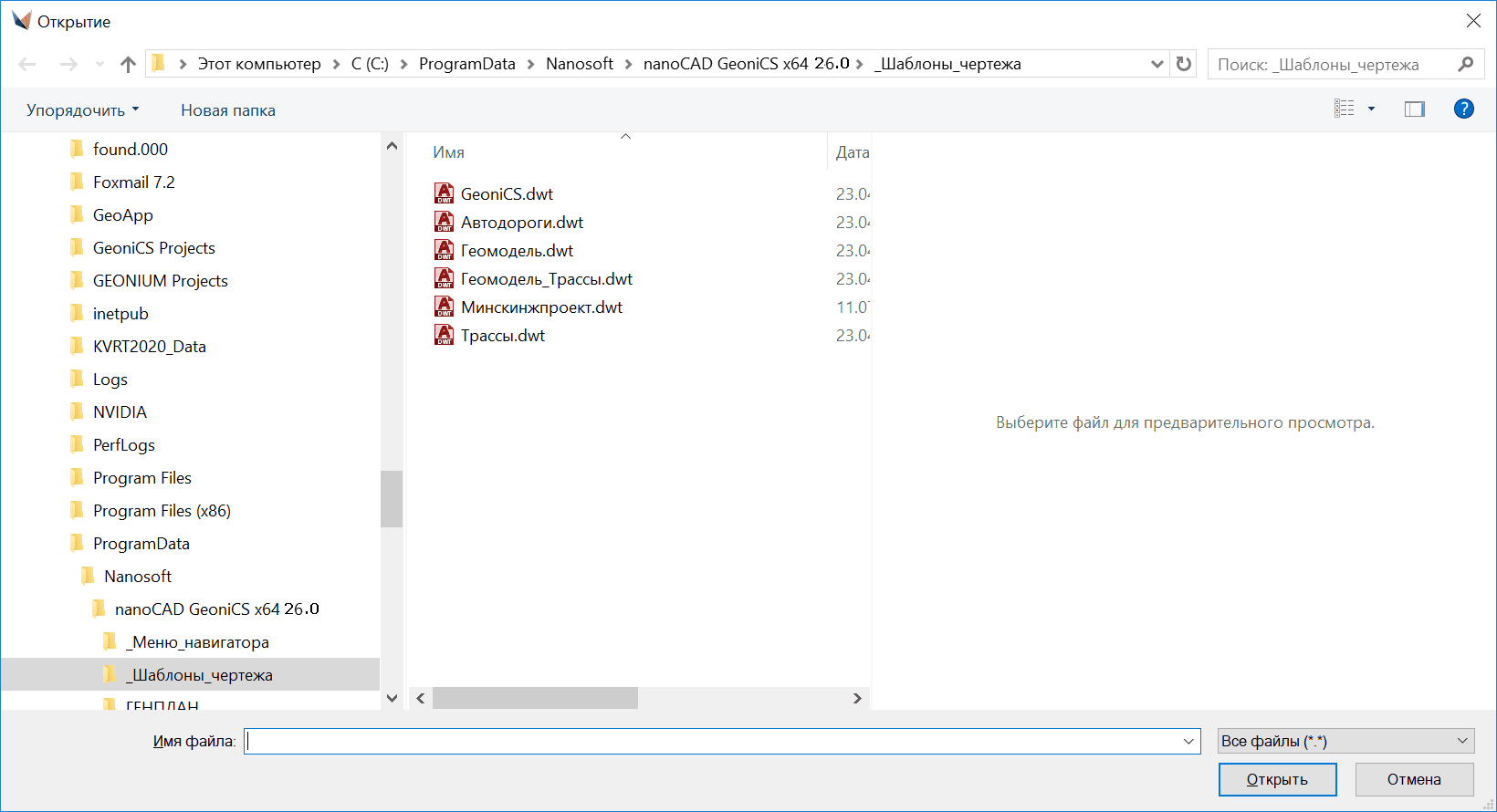
Task: Toggle the preview pane icon
Action: tap(1414, 109)
